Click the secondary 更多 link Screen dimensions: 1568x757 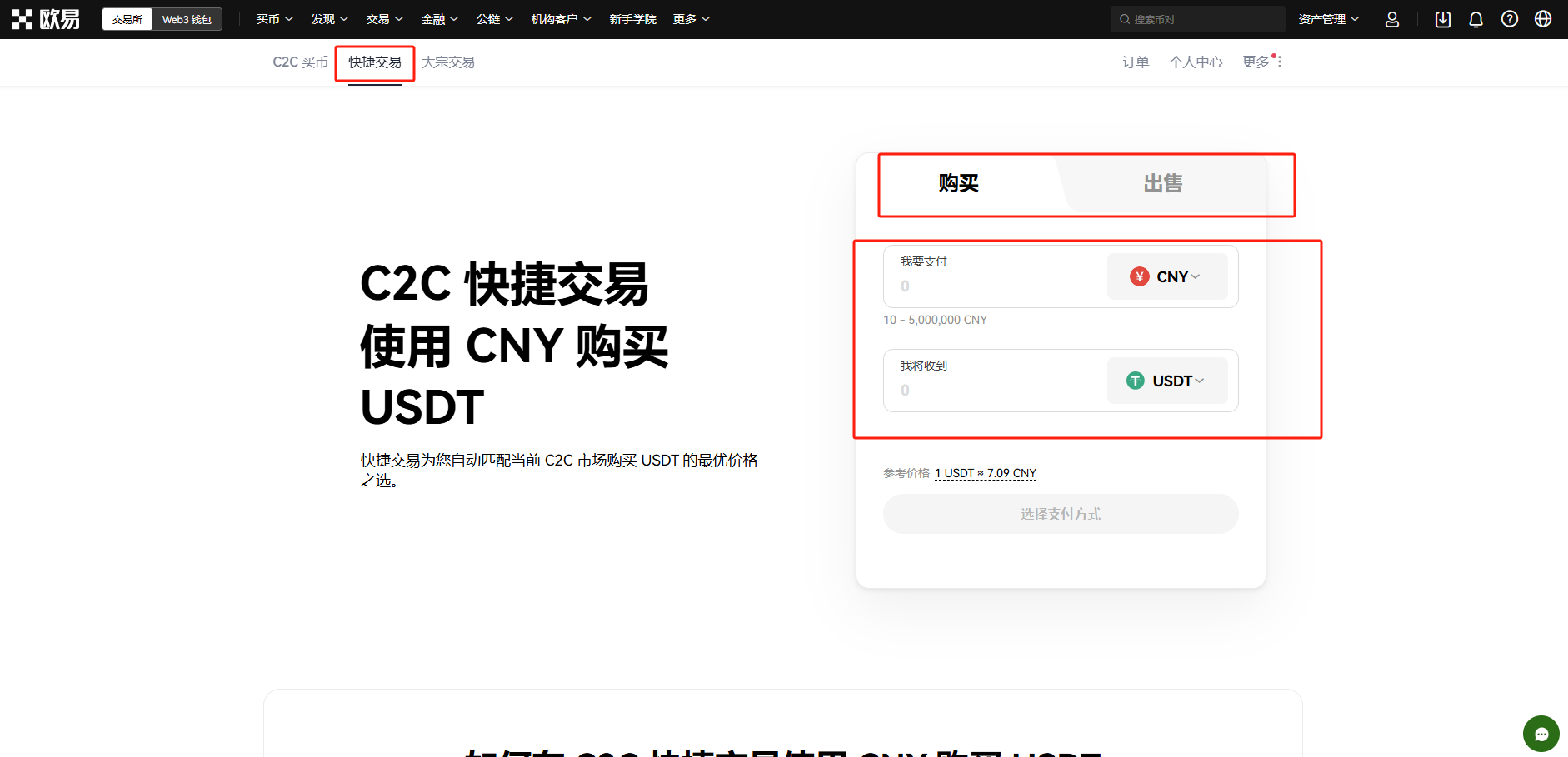[x=1256, y=62]
